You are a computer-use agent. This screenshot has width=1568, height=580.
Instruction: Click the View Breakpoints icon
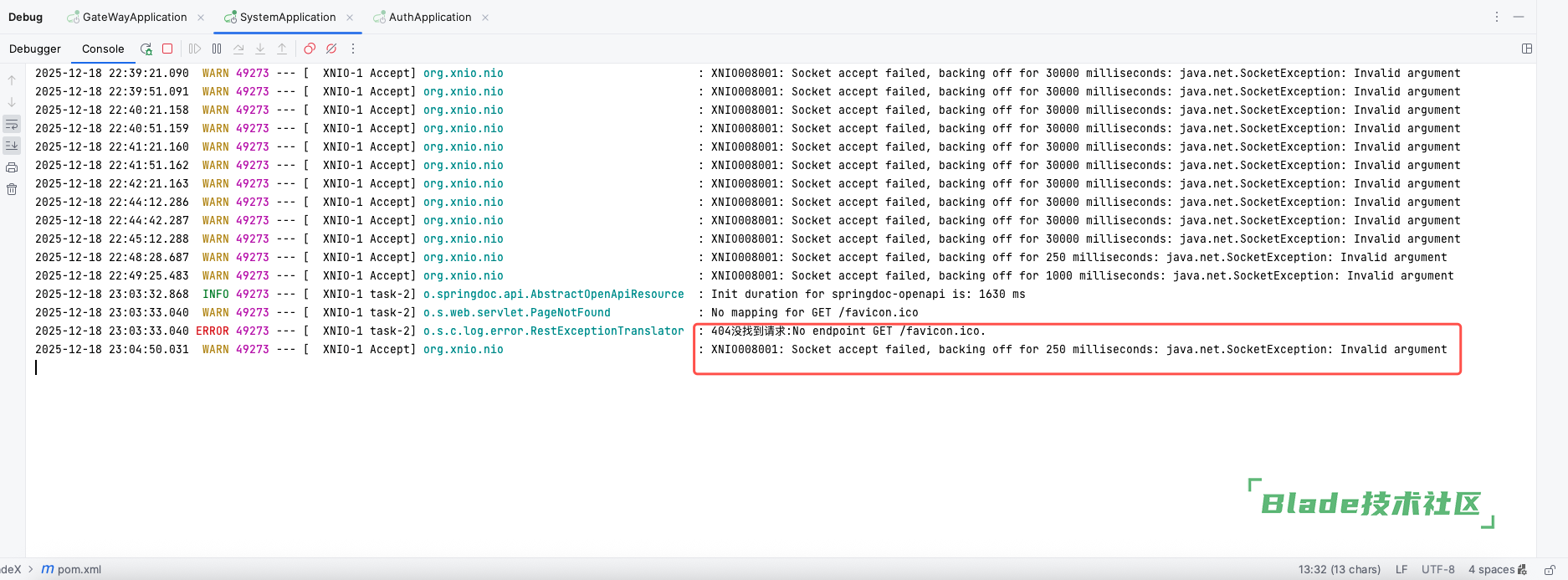[310, 49]
